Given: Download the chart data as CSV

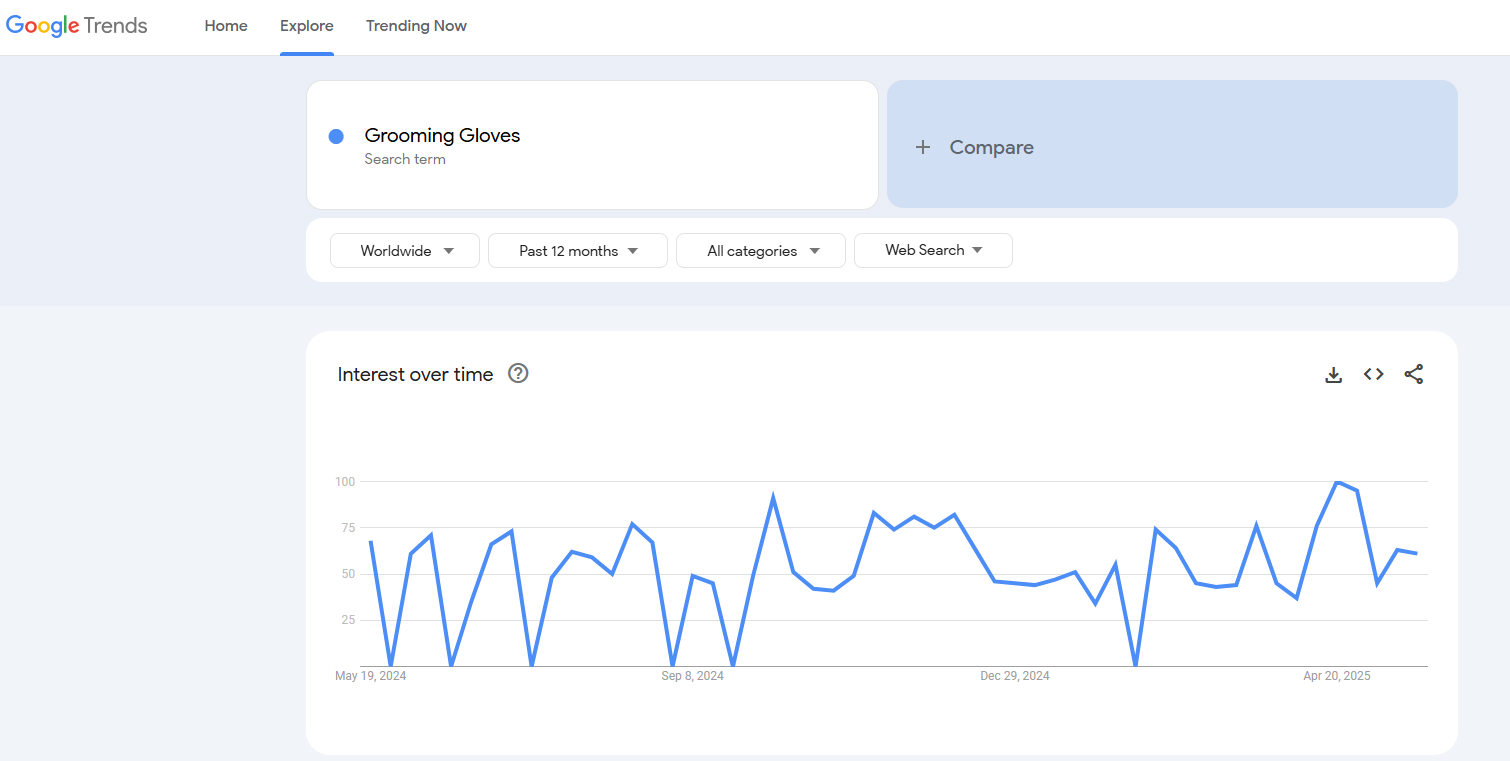Looking at the screenshot, I should (x=1333, y=375).
